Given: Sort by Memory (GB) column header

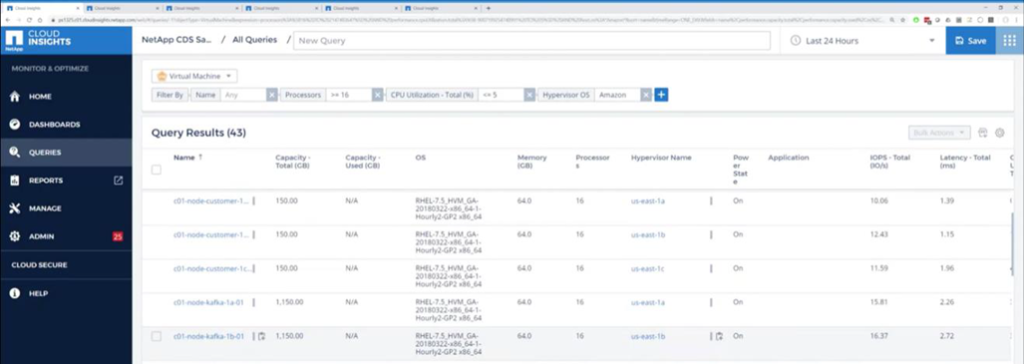Looking at the screenshot, I should (532, 162).
